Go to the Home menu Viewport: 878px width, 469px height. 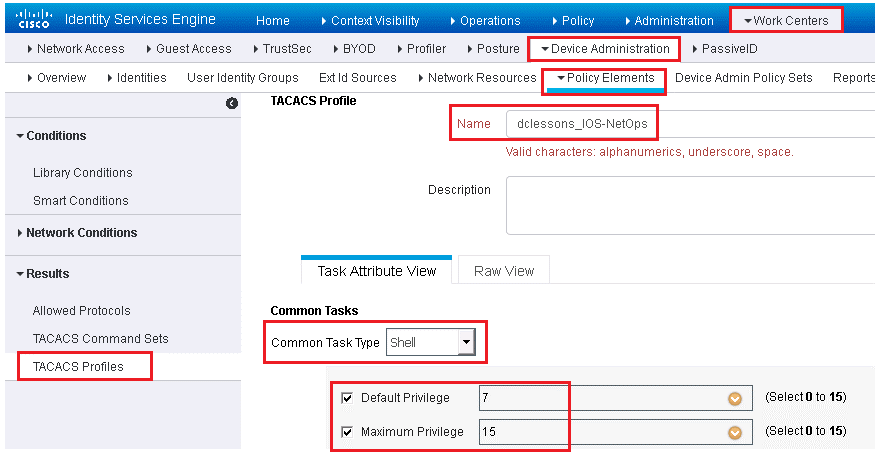tap(273, 21)
